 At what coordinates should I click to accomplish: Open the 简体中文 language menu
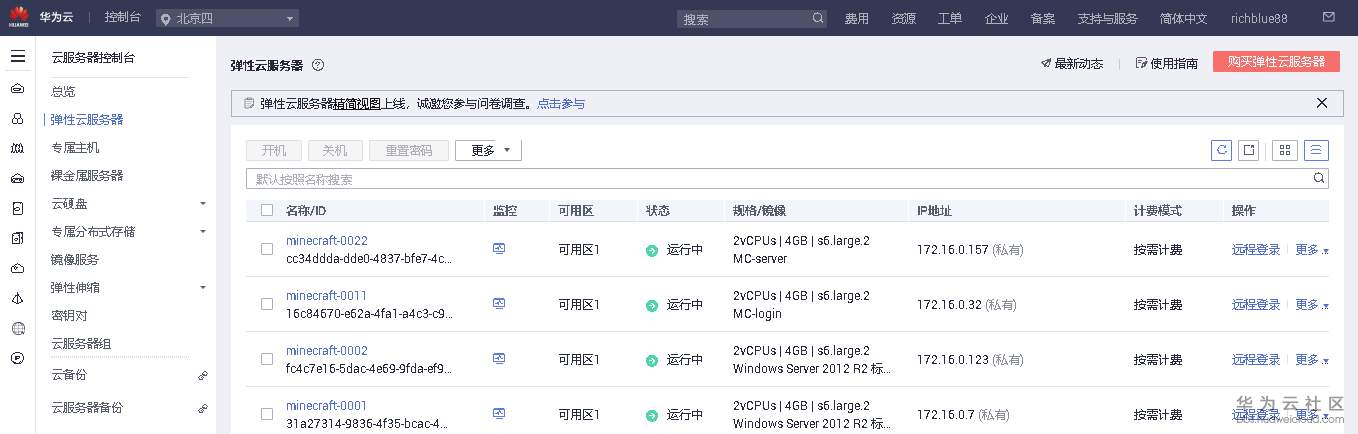click(1183, 18)
